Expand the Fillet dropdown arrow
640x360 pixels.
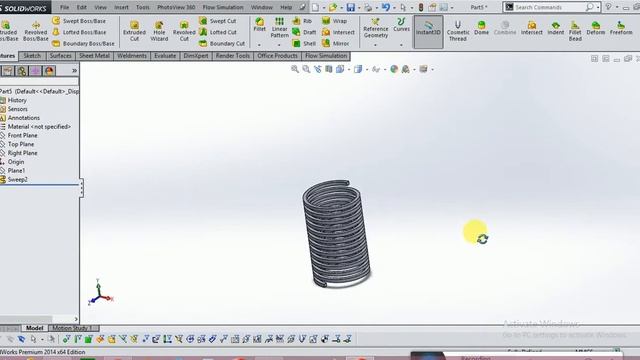[x=260, y=45]
